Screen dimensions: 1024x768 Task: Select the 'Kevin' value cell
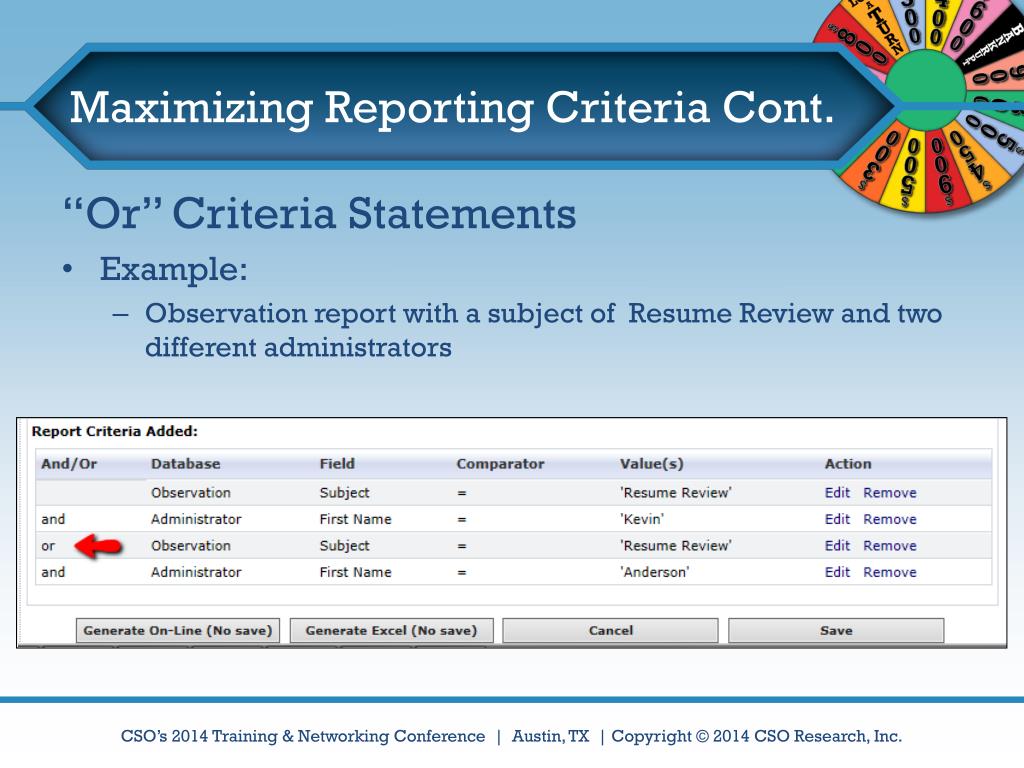tap(642, 519)
